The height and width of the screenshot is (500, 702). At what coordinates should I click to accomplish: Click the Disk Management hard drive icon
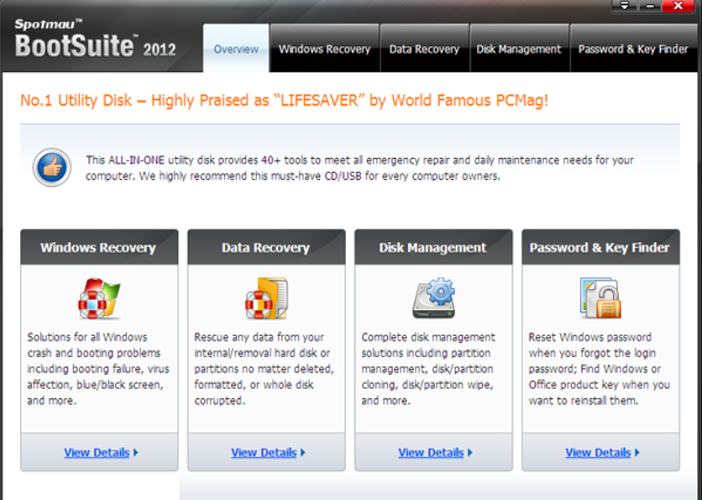tap(433, 299)
